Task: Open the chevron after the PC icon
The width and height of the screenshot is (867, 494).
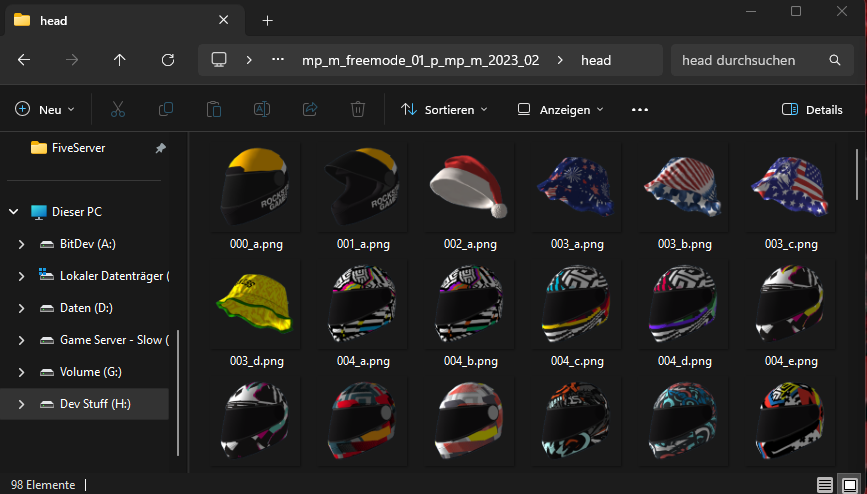Action: [249, 60]
